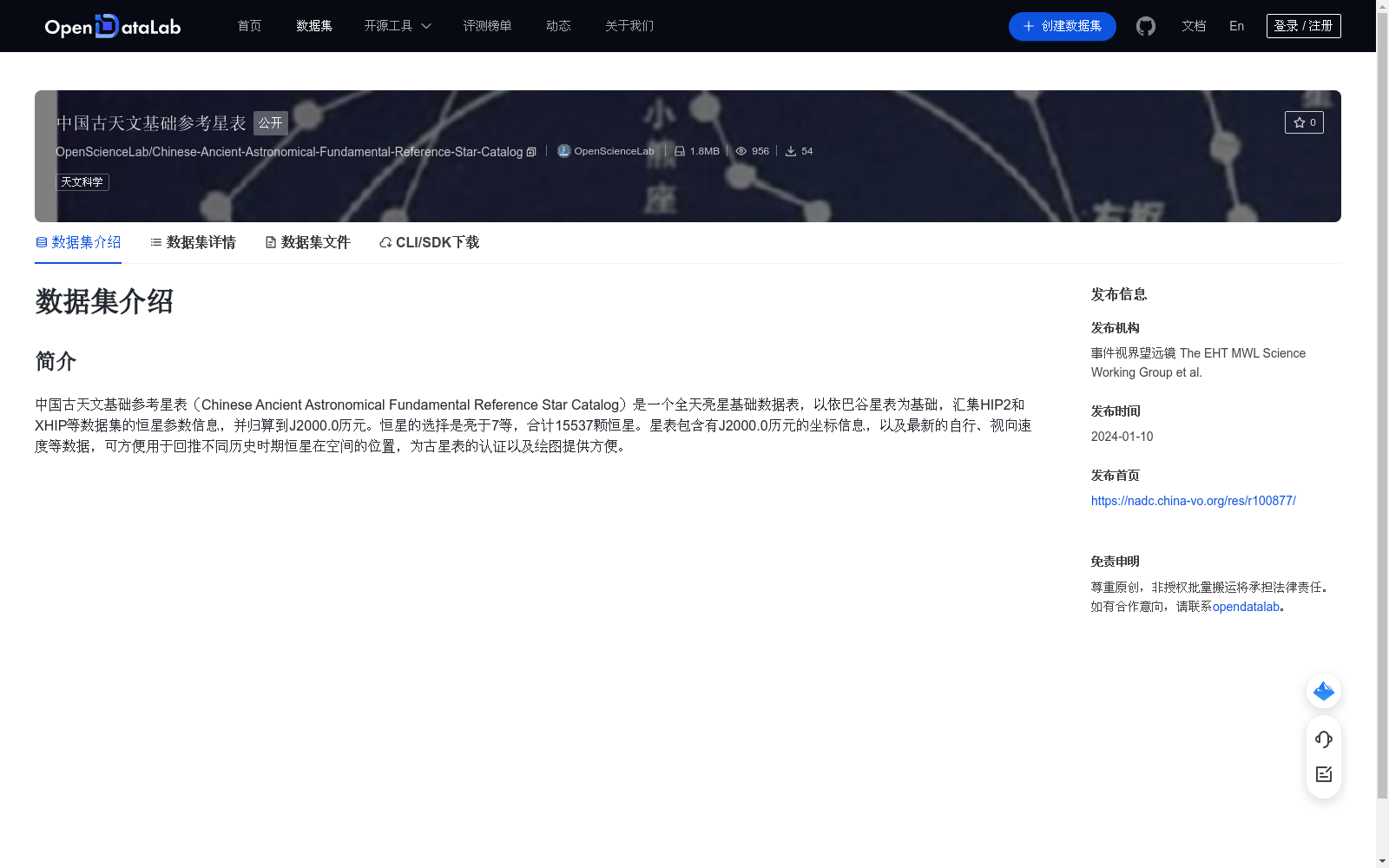The height and width of the screenshot is (868, 1389).
Task: Expand the 开源工具 dropdown menu
Action: coord(397,26)
